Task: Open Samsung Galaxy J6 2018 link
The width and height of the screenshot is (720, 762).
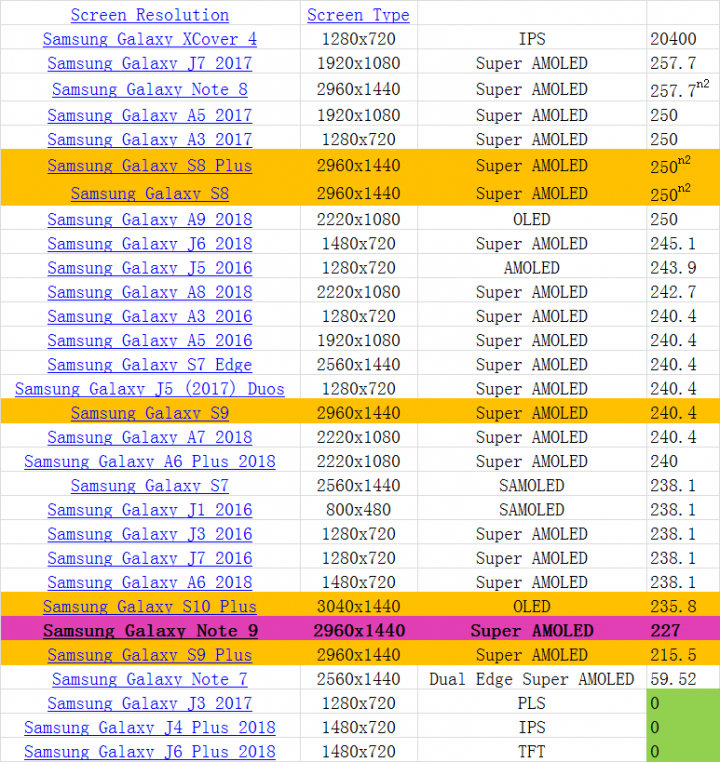Action: 150,244
